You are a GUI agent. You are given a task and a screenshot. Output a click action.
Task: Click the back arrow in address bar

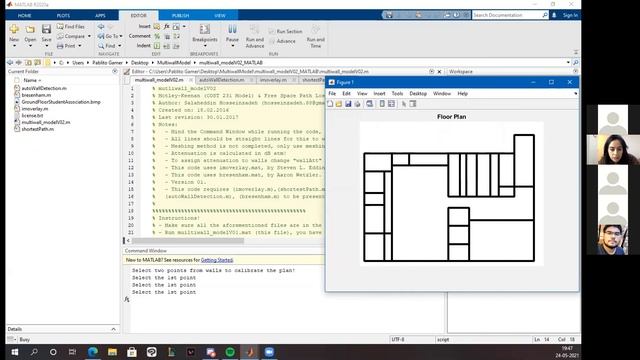point(10,63)
